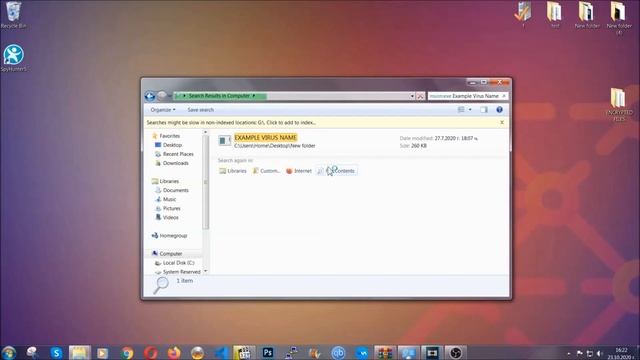Open WinRAR from the taskbar
Viewport: 640px width, 360px height.
coord(384,353)
